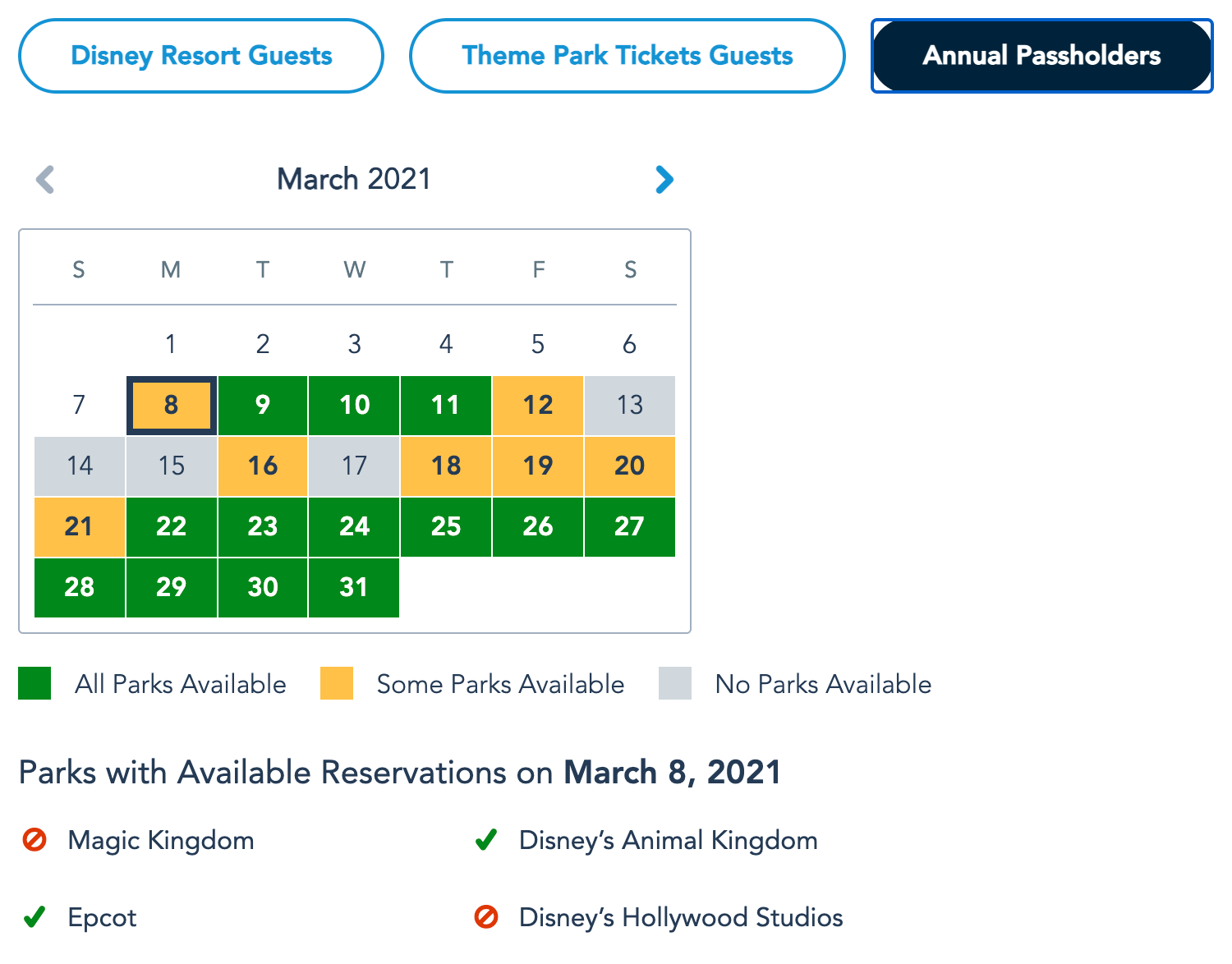Go to the next month with right chevron
1232x964 pixels.
[x=664, y=179]
